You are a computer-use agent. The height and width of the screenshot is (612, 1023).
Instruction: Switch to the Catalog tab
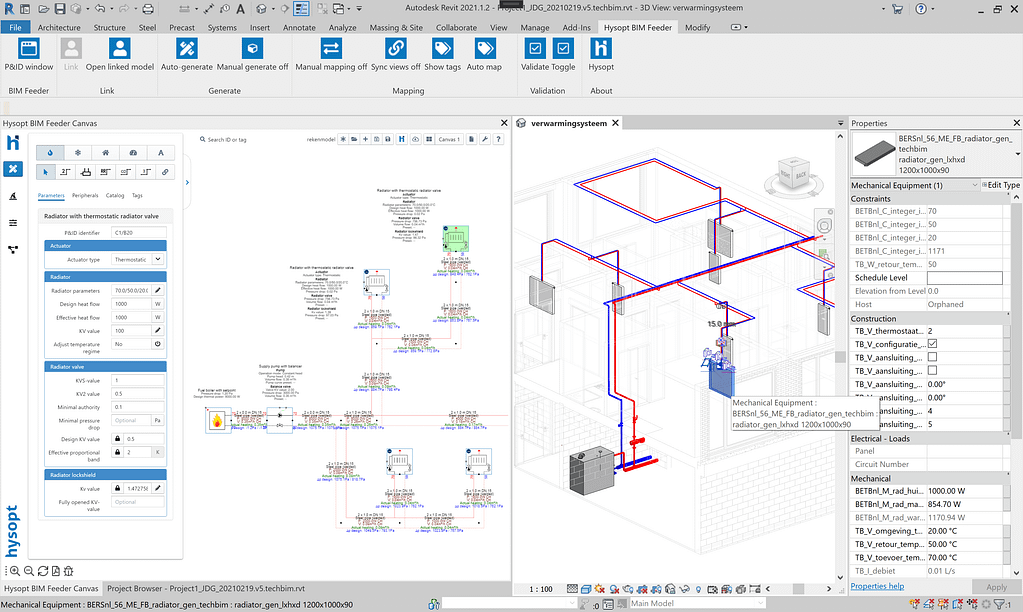click(115, 195)
